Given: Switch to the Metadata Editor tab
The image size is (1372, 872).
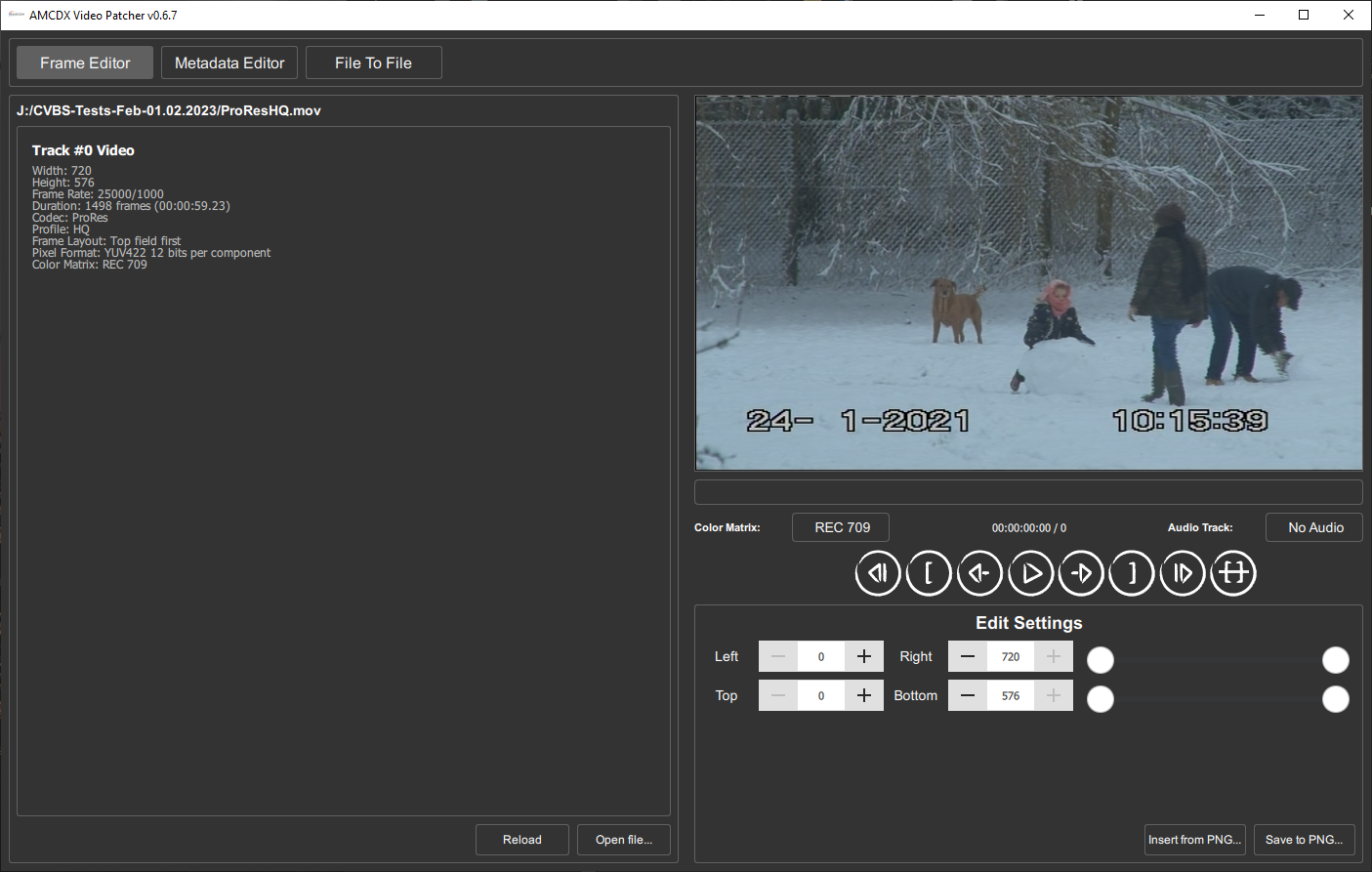Looking at the screenshot, I should (x=229, y=62).
